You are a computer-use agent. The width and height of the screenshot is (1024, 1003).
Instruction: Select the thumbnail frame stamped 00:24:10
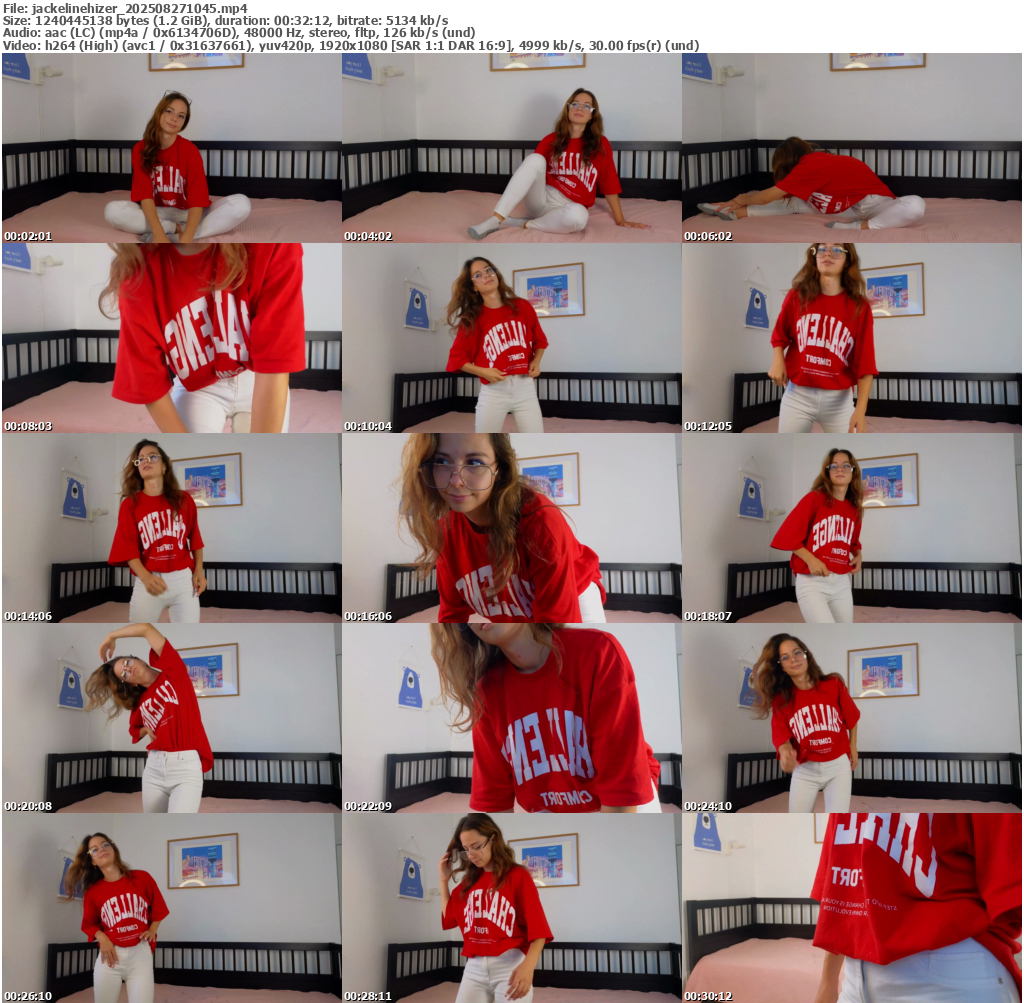click(x=852, y=718)
